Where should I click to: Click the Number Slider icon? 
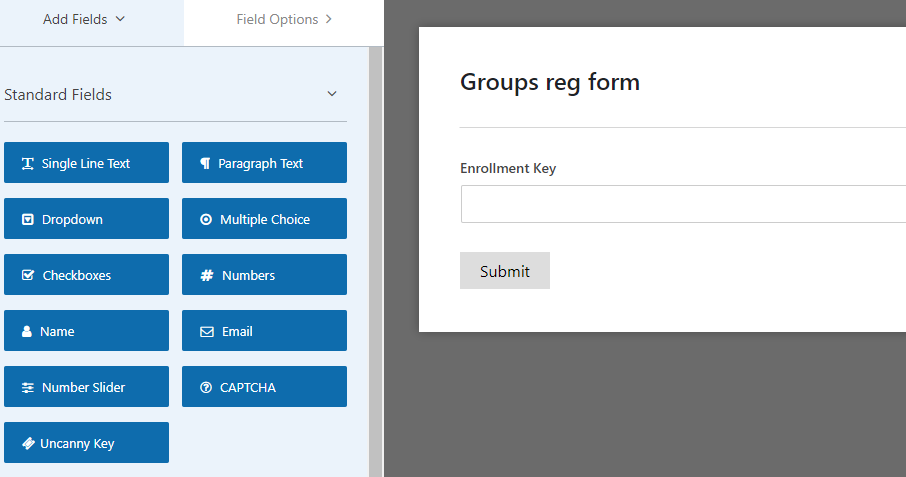click(28, 387)
